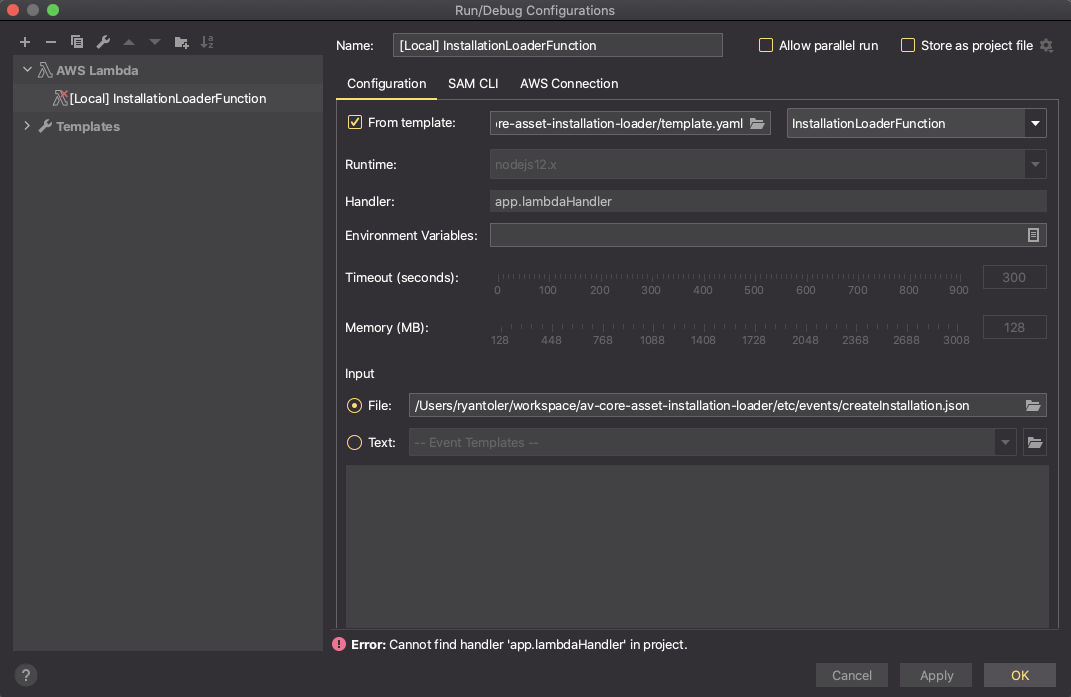Click the empty event text area
Image resolution: width=1071 pixels, height=697 pixels.
pyautogui.click(x=697, y=546)
